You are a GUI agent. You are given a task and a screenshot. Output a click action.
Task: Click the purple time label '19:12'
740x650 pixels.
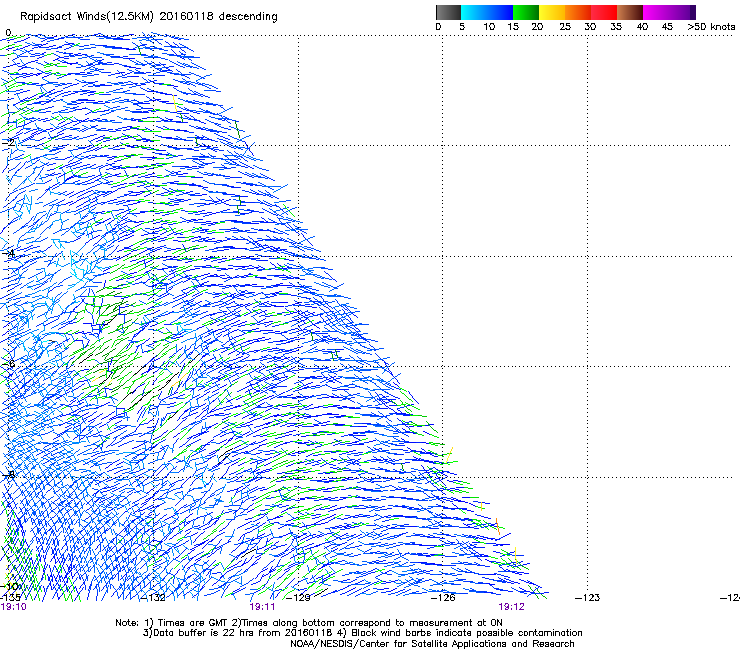click(x=512, y=607)
